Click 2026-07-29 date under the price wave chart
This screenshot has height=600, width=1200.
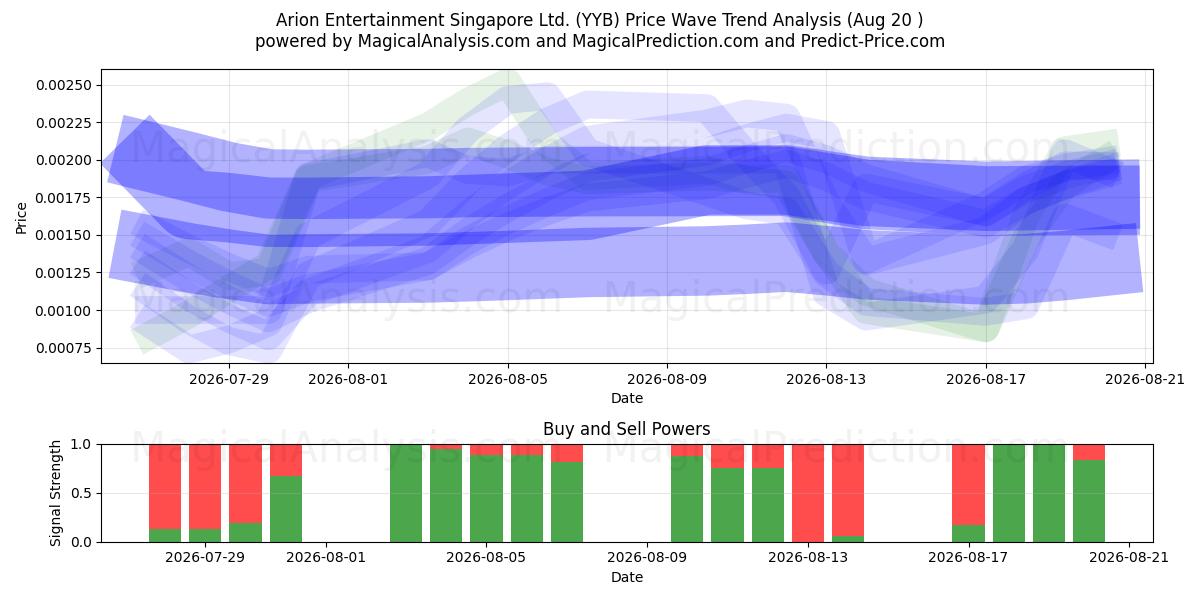point(229,378)
